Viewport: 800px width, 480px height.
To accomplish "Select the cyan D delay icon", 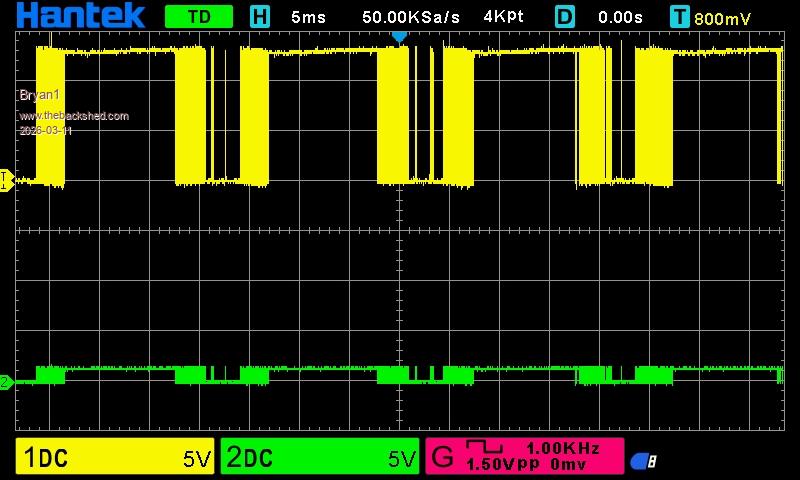I will pyautogui.click(x=566, y=17).
